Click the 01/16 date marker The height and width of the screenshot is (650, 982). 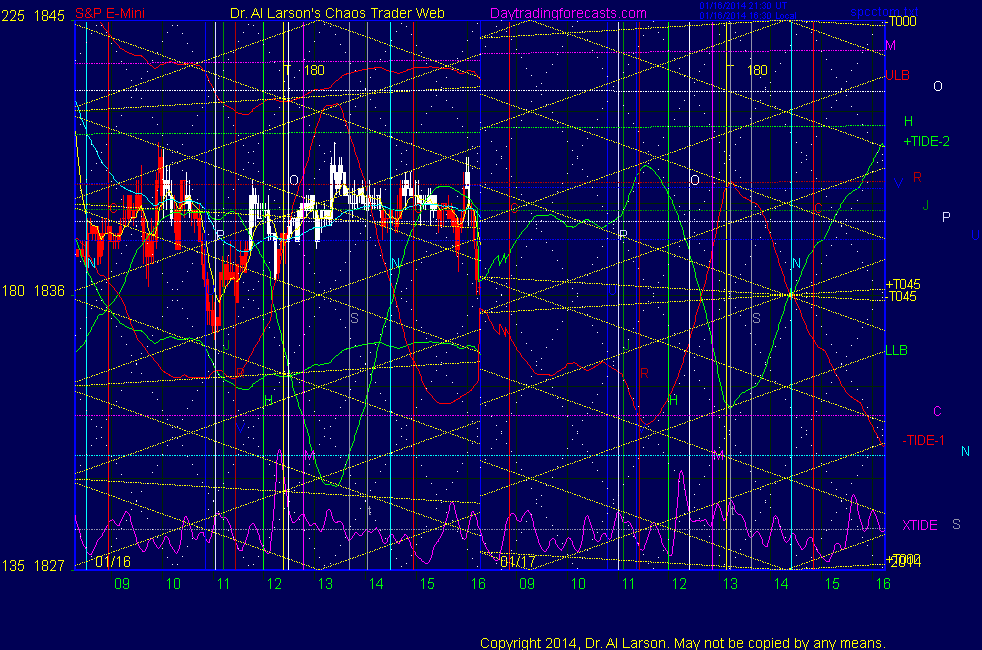pos(114,562)
